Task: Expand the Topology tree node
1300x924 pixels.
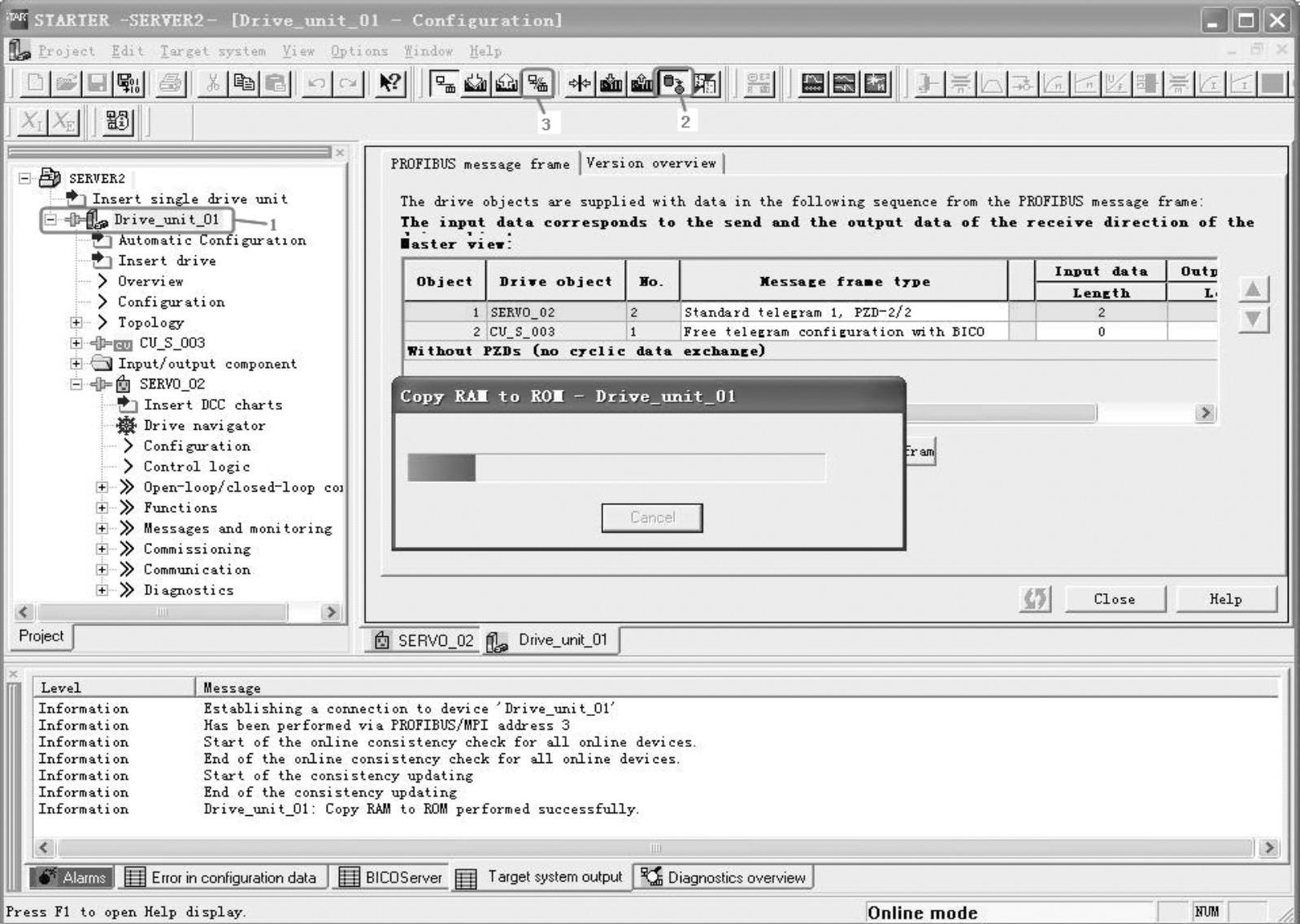Action: (x=76, y=323)
